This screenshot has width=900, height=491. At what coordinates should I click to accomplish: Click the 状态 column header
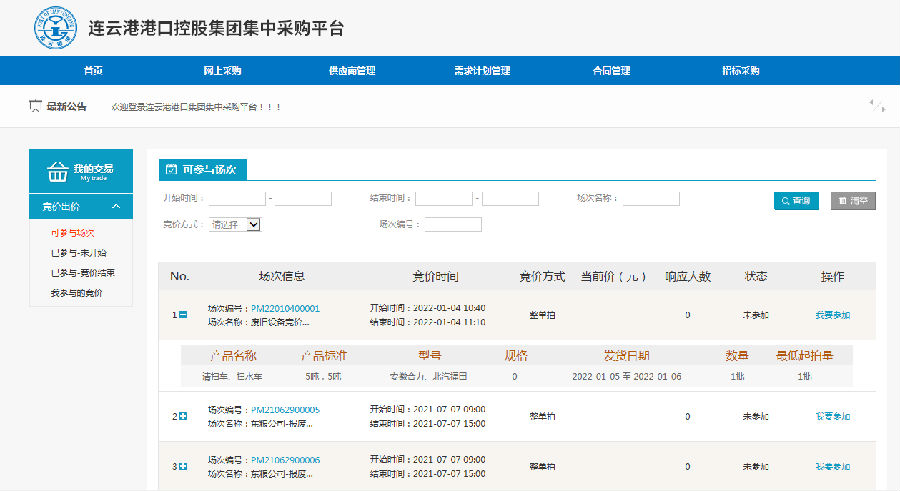tap(755, 277)
